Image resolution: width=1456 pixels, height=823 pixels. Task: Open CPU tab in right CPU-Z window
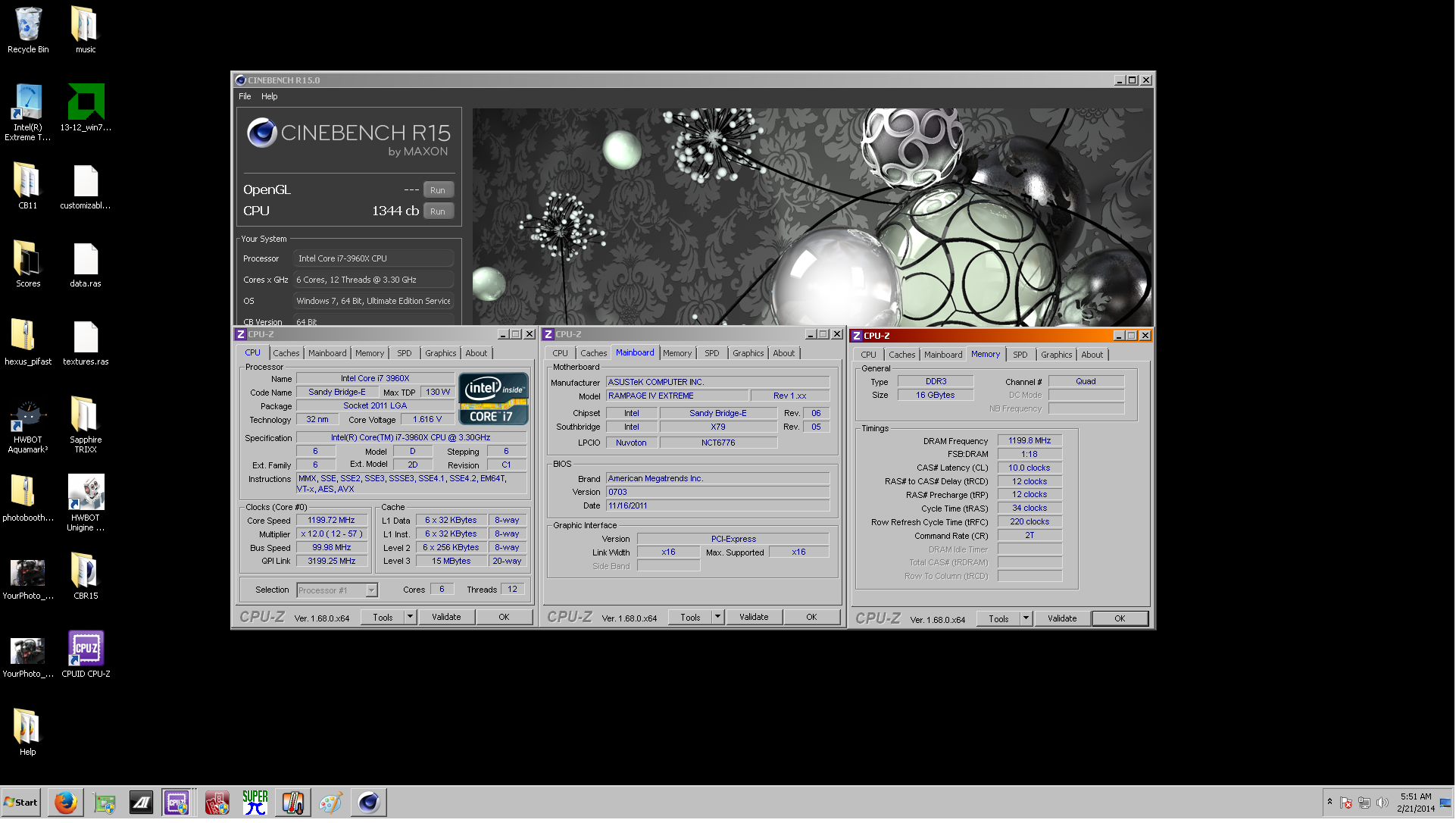click(868, 355)
